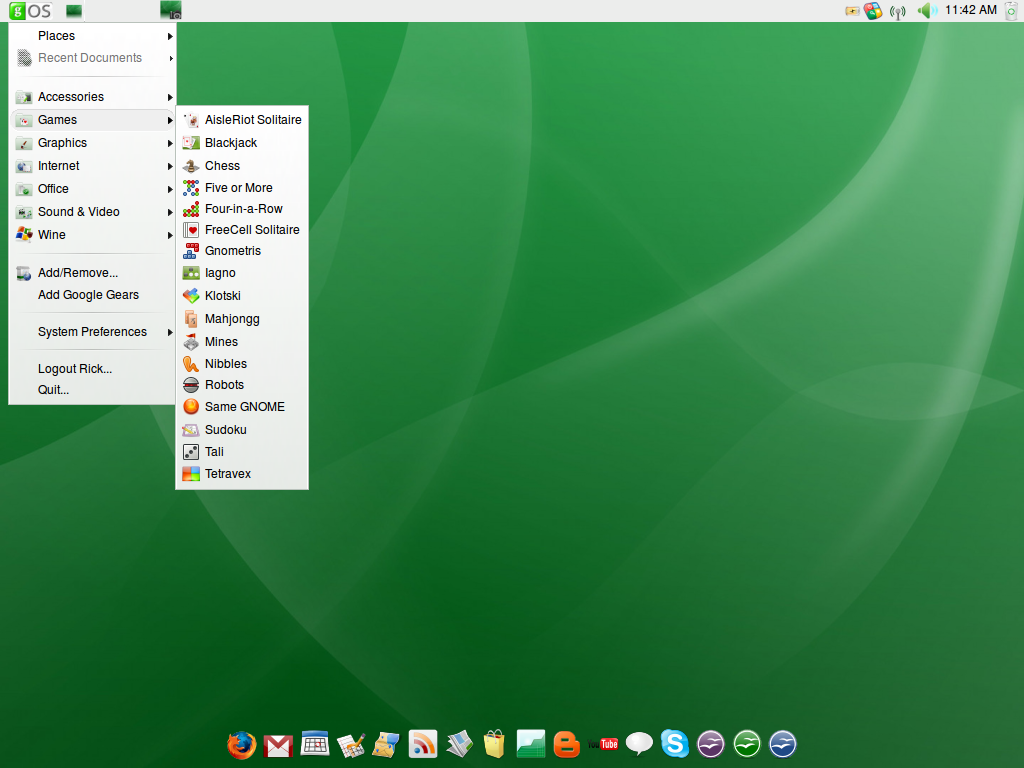The width and height of the screenshot is (1024, 768).
Task: Expand the Internet submenu arrow
Action: point(170,167)
